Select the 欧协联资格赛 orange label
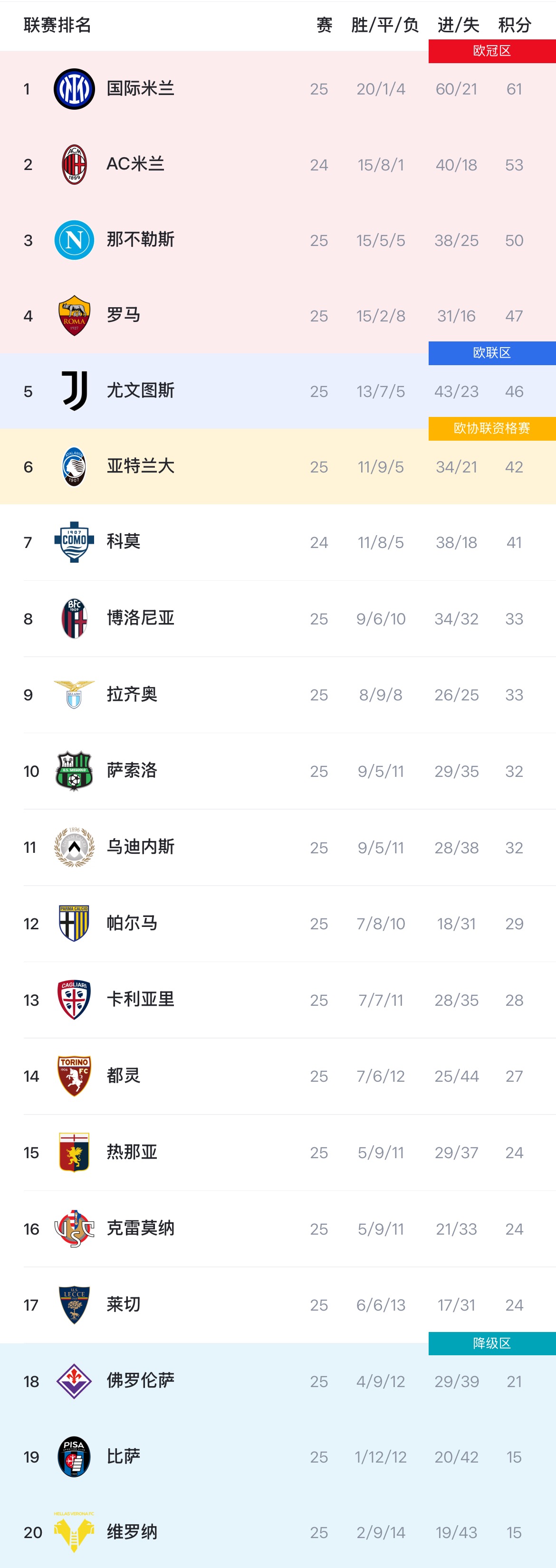The height and width of the screenshot is (1568, 556). tap(492, 428)
